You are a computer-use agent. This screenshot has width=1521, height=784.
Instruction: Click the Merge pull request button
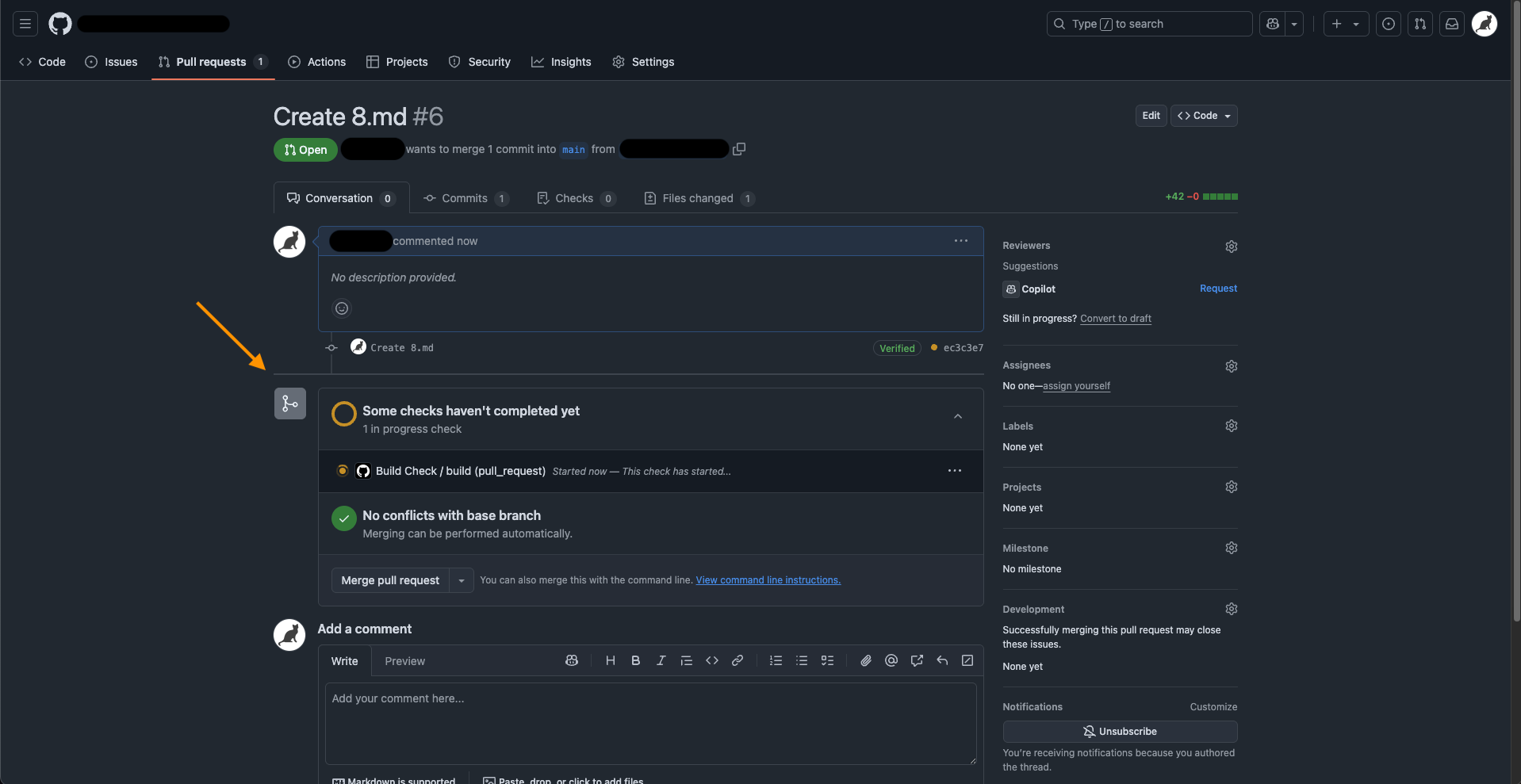pyautogui.click(x=390, y=580)
